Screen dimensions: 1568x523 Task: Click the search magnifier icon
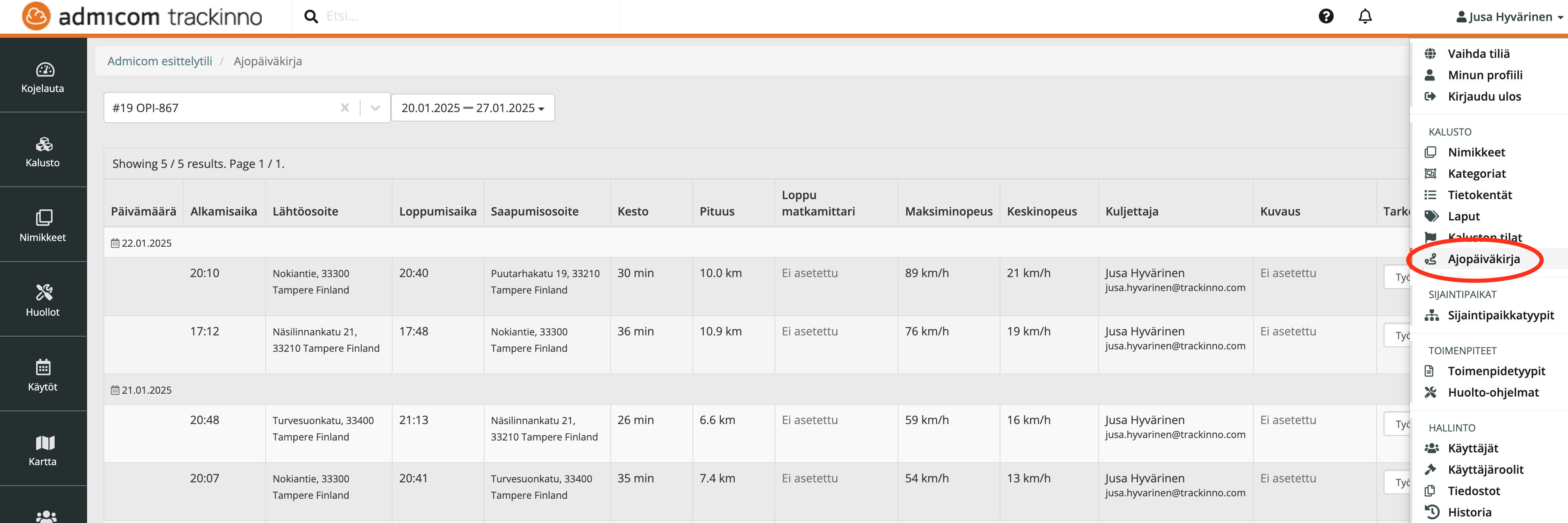point(311,16)
